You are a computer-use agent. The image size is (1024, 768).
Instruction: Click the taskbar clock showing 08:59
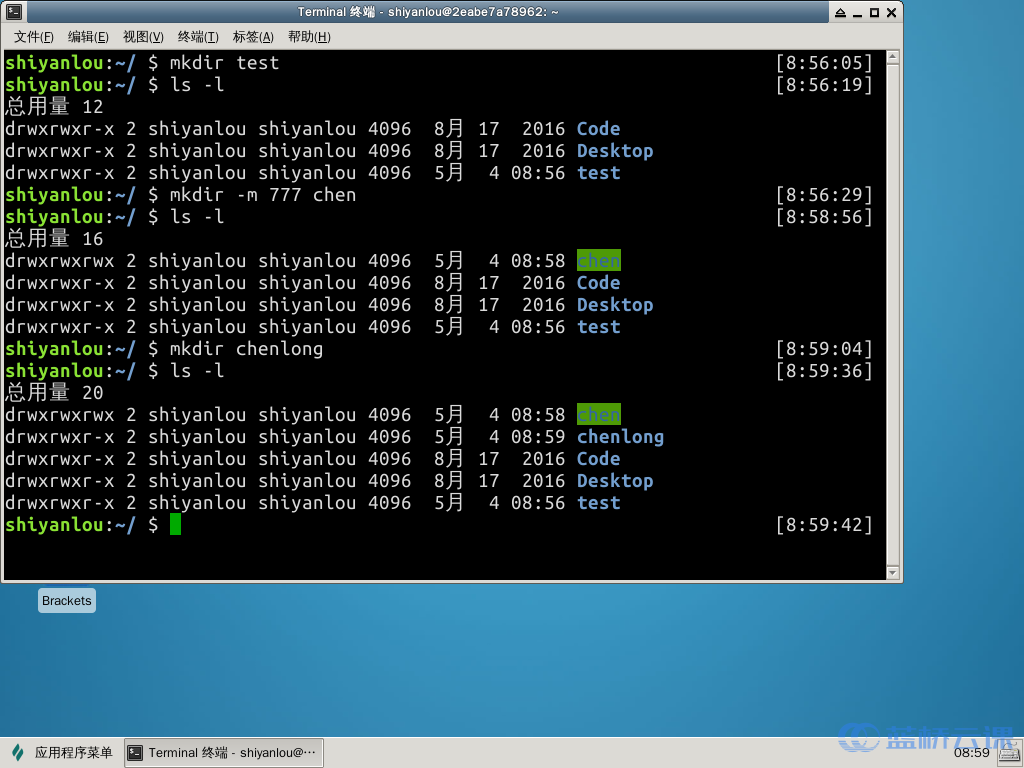click(971, 753)
